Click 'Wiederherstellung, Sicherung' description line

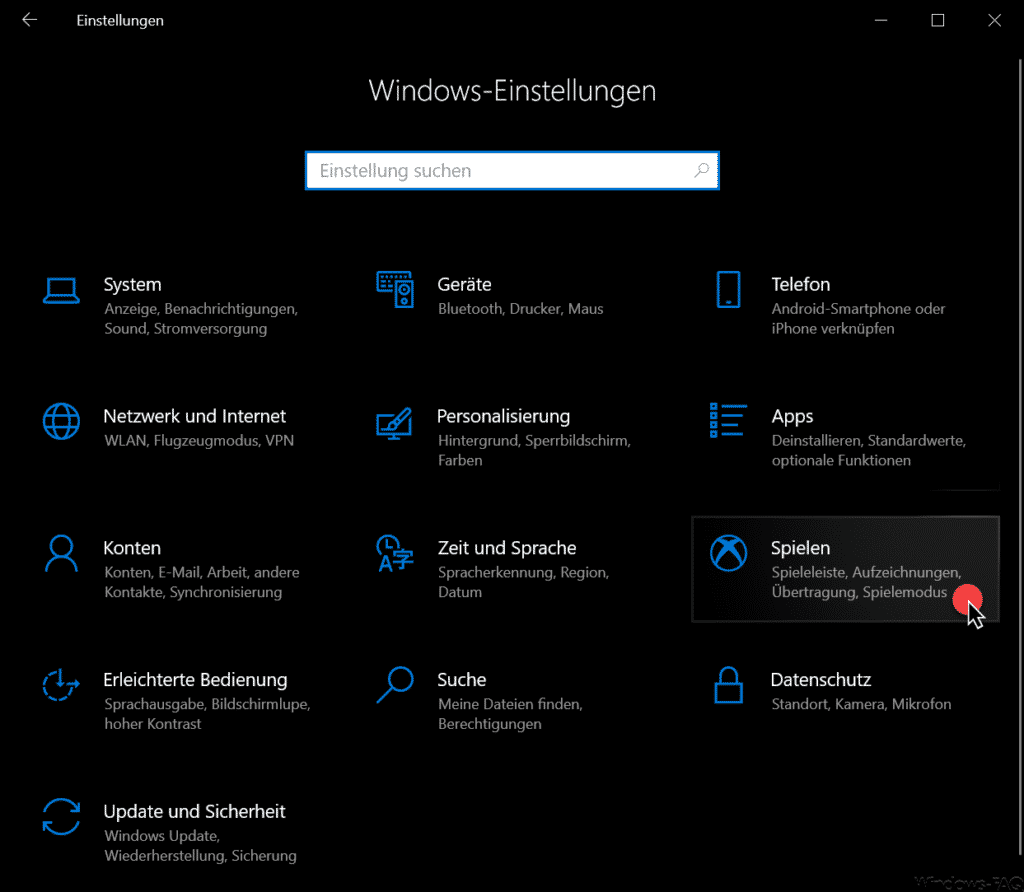[200, 856]
